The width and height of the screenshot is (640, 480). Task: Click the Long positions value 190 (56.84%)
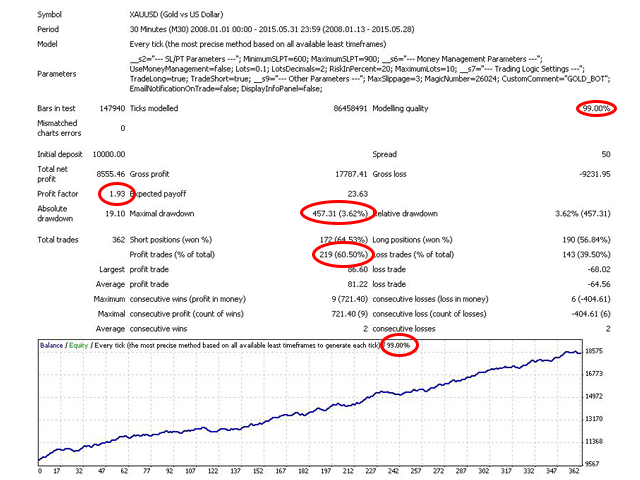586,240
